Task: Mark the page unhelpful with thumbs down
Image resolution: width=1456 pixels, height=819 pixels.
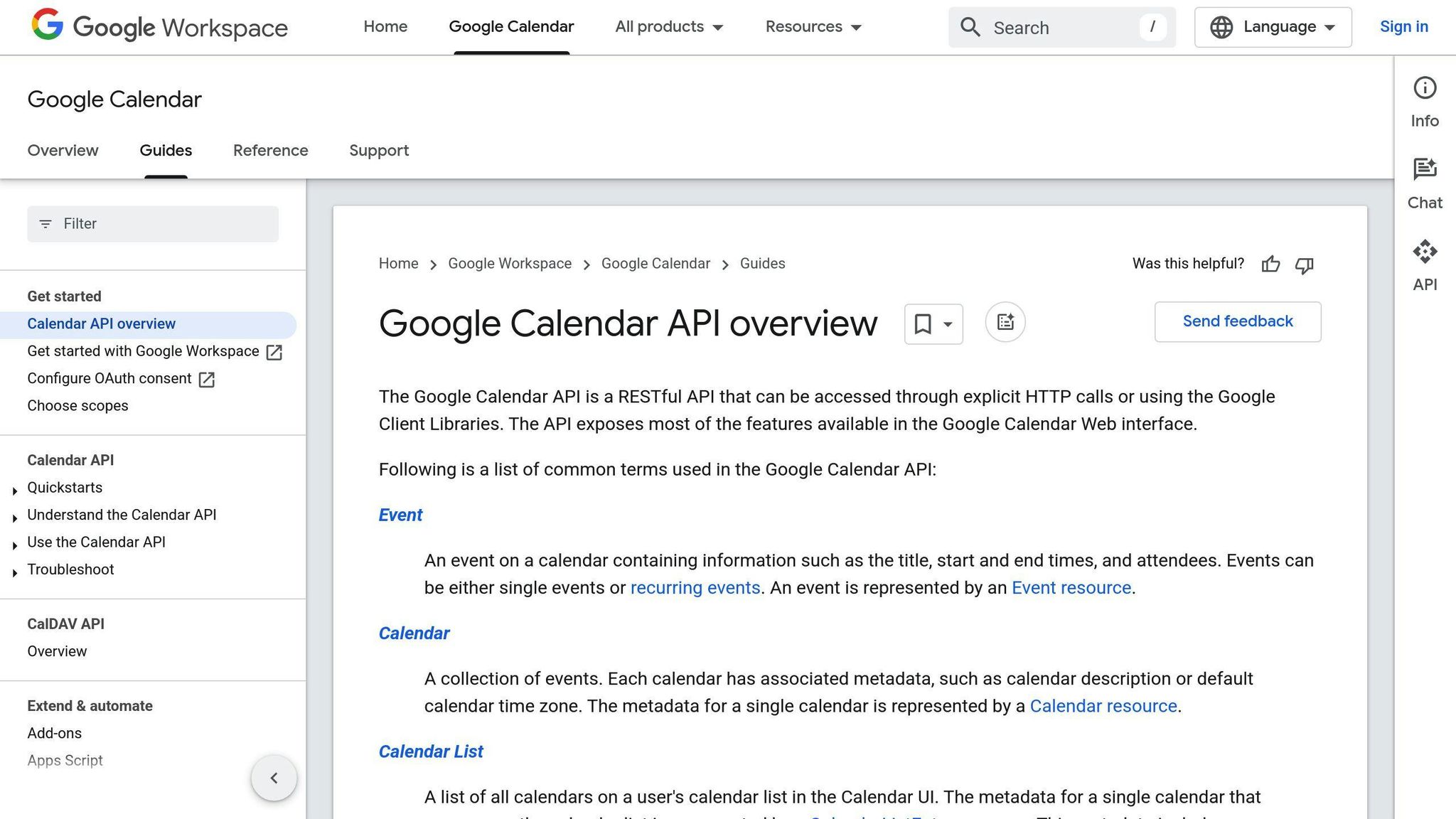Action: pos(1304,265)
